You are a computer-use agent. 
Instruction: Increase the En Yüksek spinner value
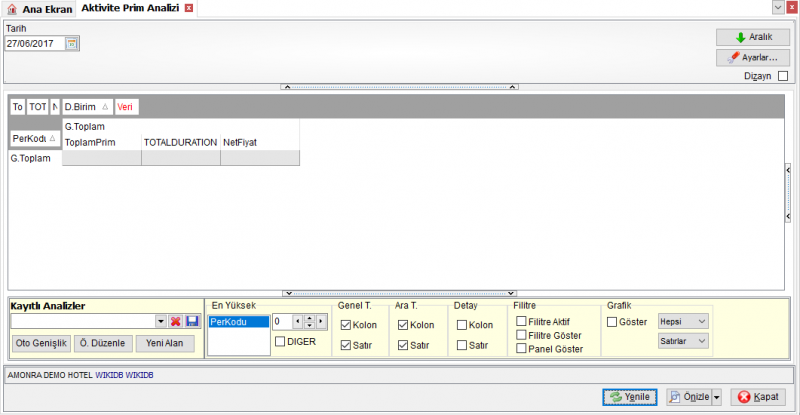click(x=309, y=319)
